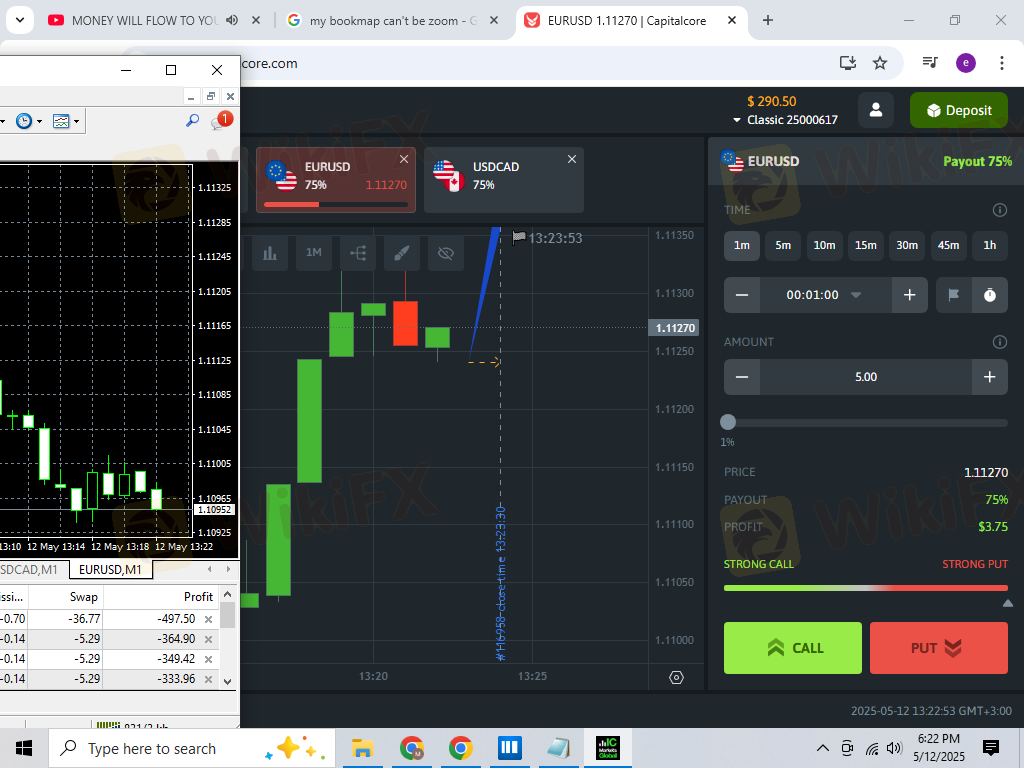Open the chart type candlestick icon
Image resolution: width=1024 pixels, height=768 pixels.
tap(270, 253)
